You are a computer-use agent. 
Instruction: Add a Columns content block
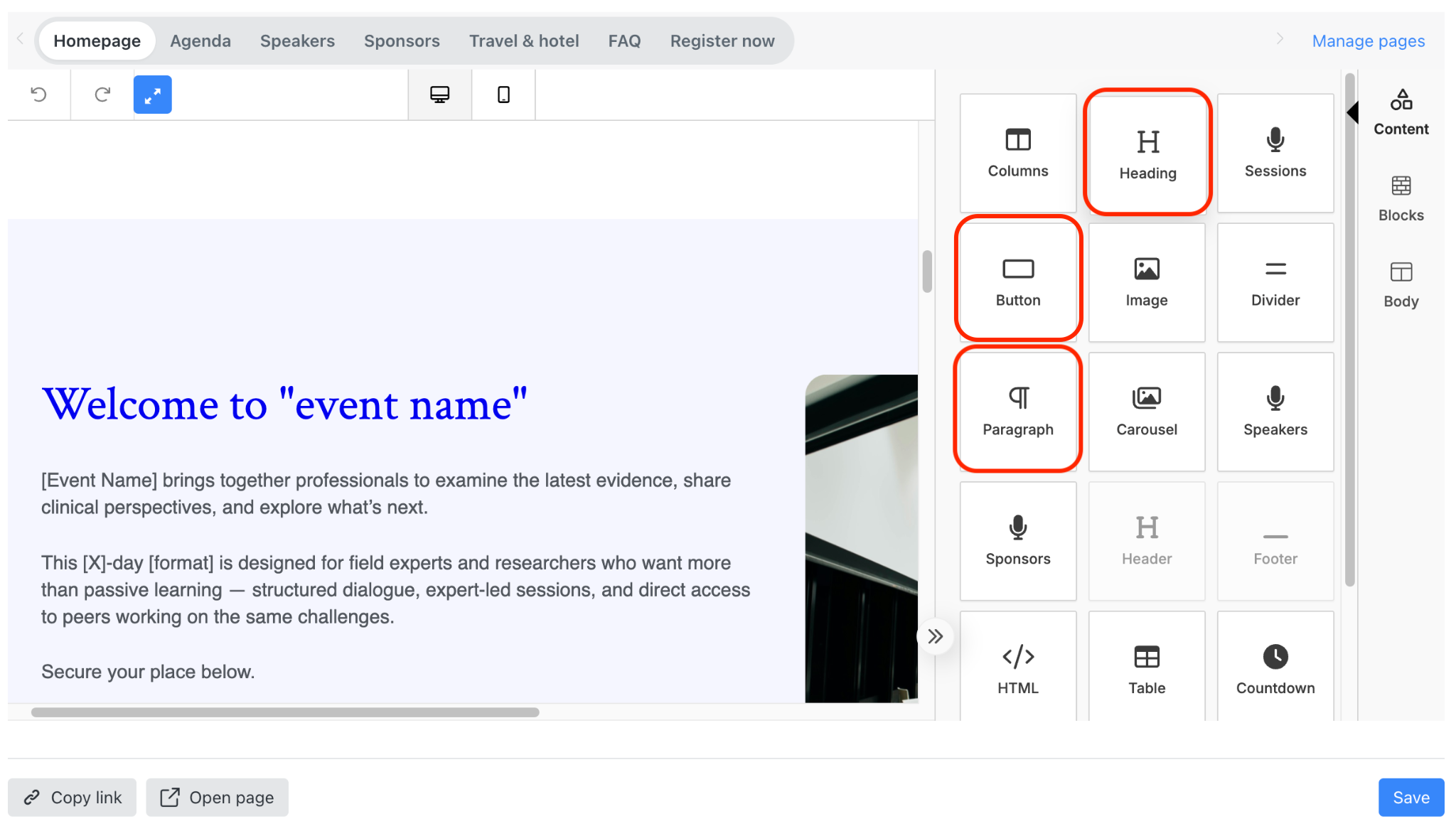[x=1018, y=153]
